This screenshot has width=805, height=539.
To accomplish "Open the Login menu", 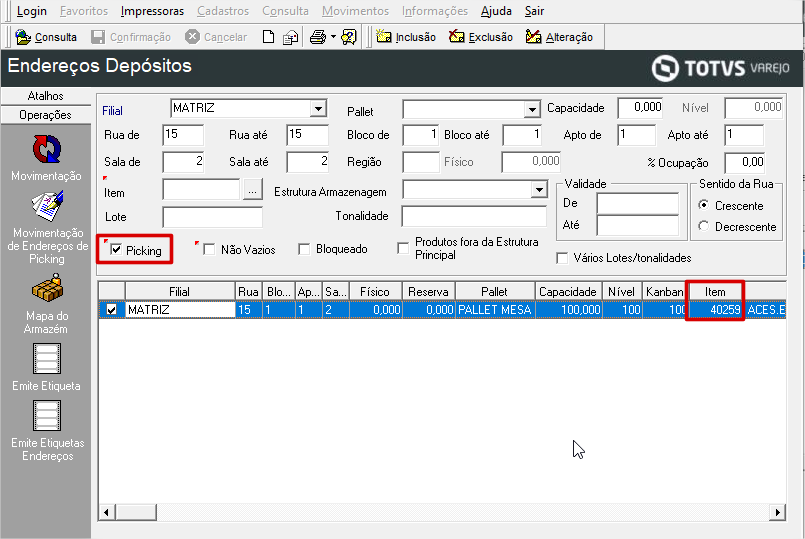I will pos(31,11).
